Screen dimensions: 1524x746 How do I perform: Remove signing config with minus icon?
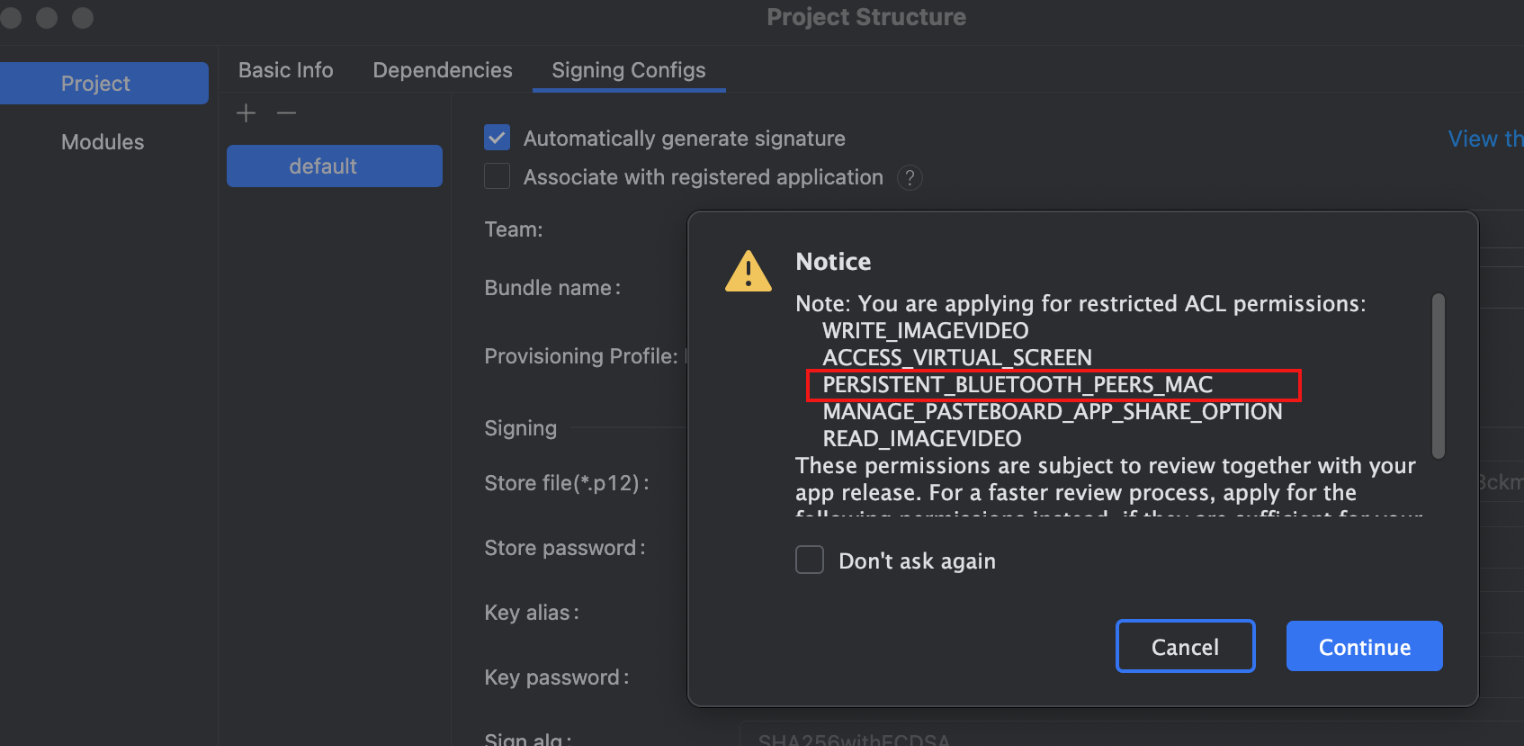point(287,113)
